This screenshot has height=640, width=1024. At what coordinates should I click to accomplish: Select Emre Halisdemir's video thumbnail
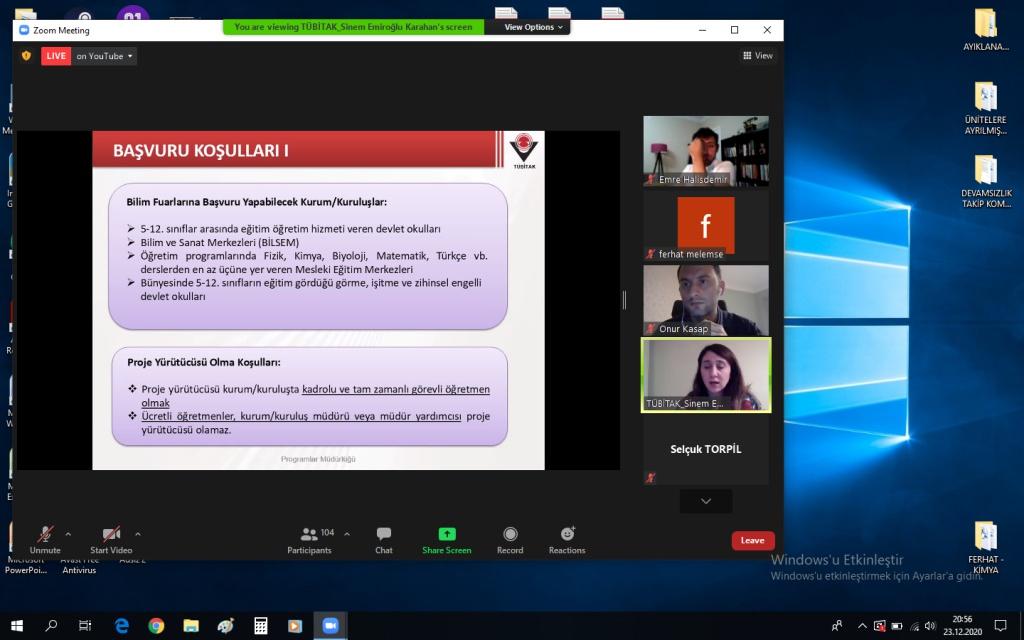pyautogui.click(x=706, y=151)
